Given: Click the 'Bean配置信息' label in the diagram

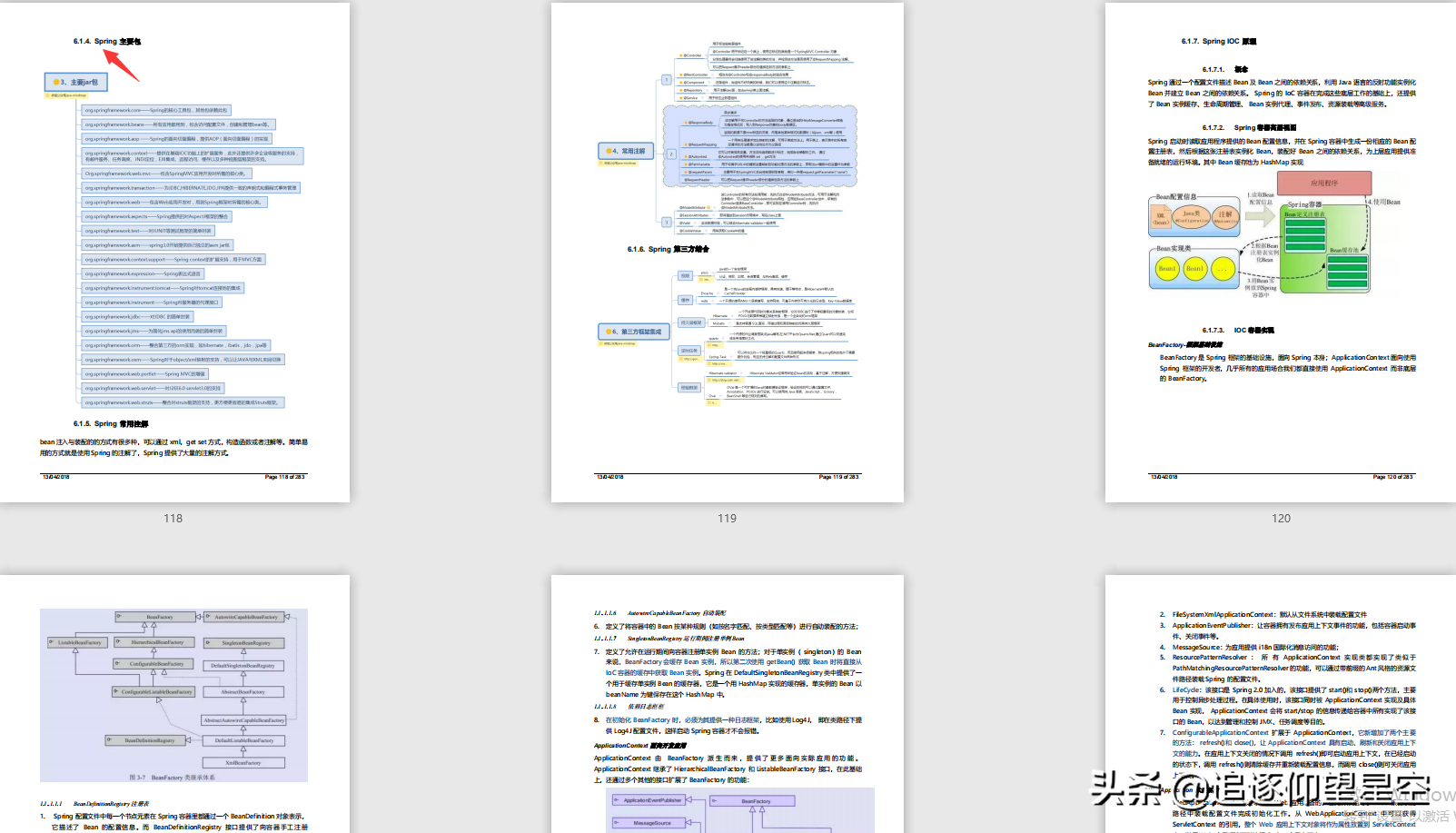Looking at the screenshot, I should [1176, 196].
